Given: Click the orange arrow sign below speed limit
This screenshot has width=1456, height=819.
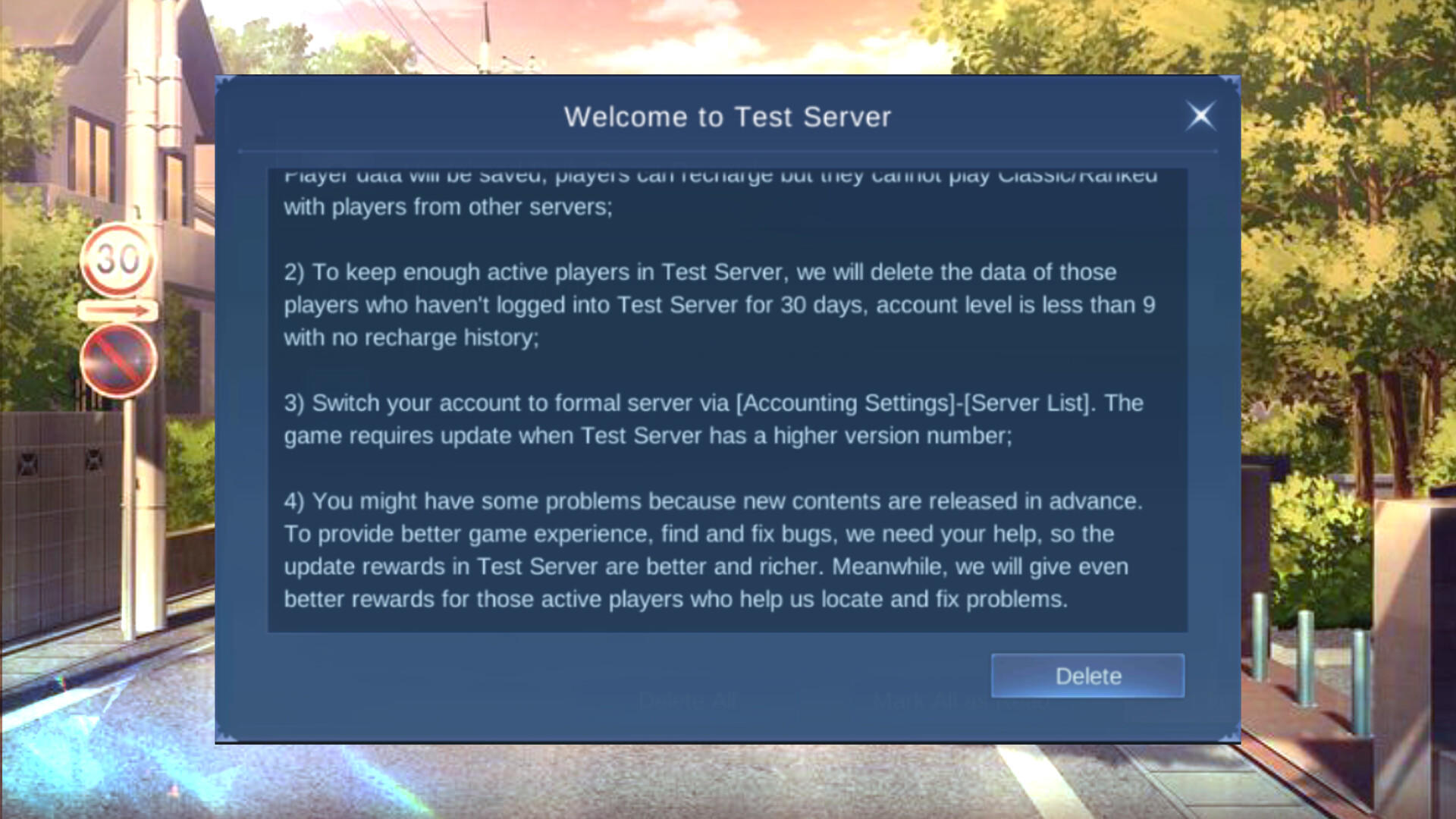Looking at the screenshot, I should coord(118,310).
